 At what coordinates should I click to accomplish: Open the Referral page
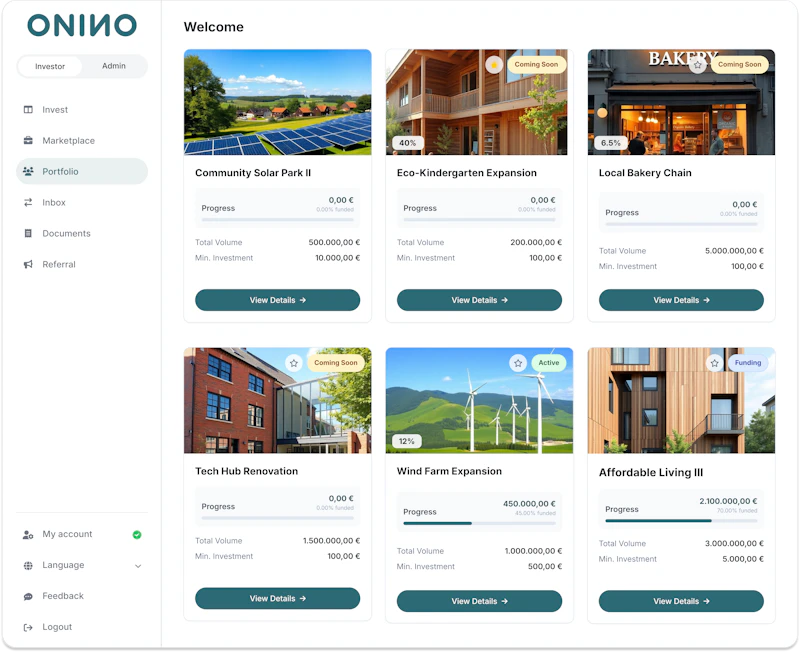pos(82,264)
